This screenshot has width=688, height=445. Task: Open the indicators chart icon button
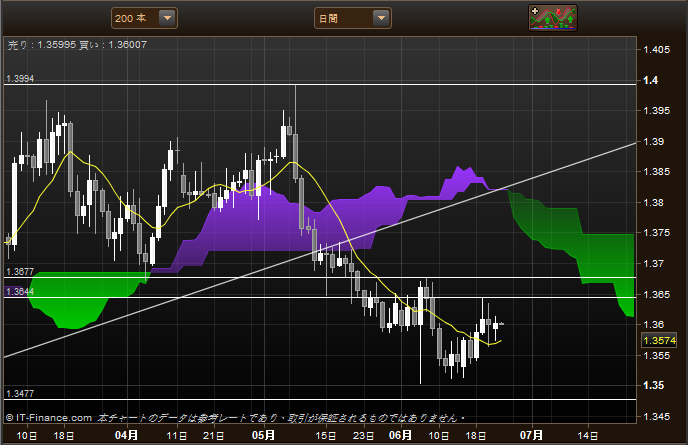[x=553, y=18]
